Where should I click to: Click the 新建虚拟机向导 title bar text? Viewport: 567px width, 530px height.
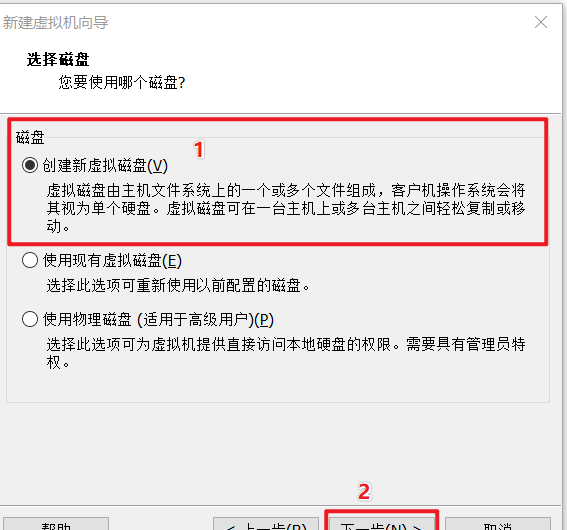(55, 22)
